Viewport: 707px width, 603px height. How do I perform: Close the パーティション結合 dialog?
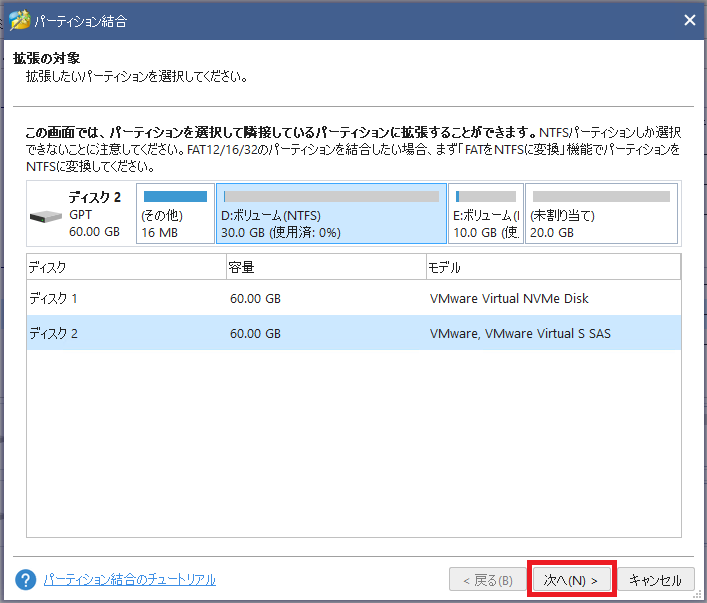(x=689, y=20)
